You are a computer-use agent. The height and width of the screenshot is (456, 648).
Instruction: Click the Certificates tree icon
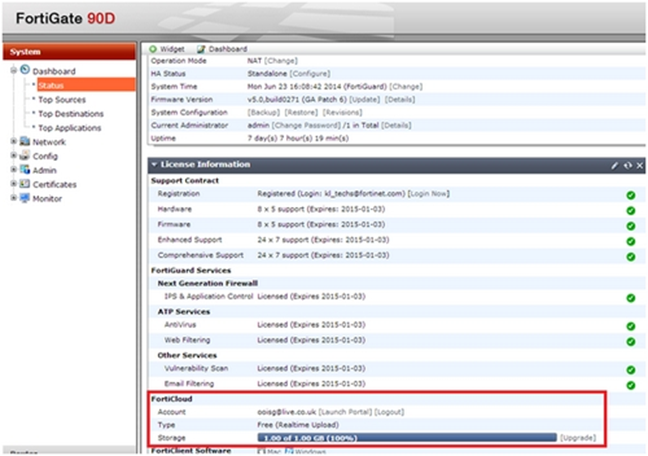[25, 184]
